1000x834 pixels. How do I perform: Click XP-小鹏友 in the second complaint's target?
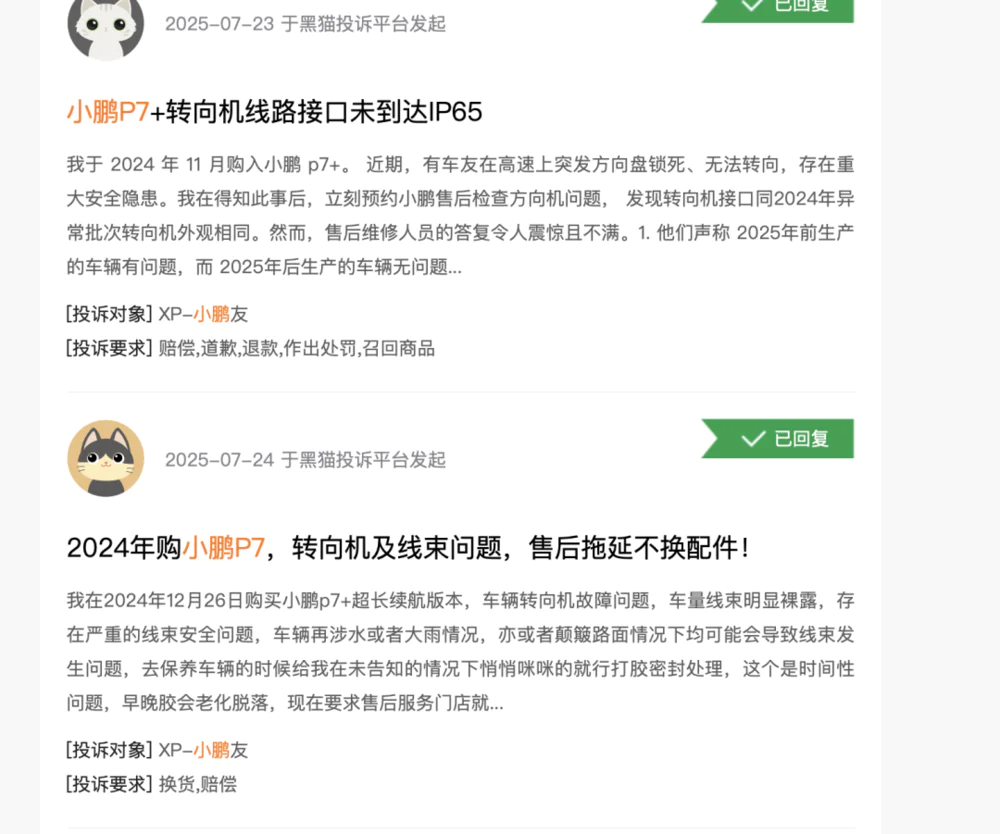coord(203,750)
